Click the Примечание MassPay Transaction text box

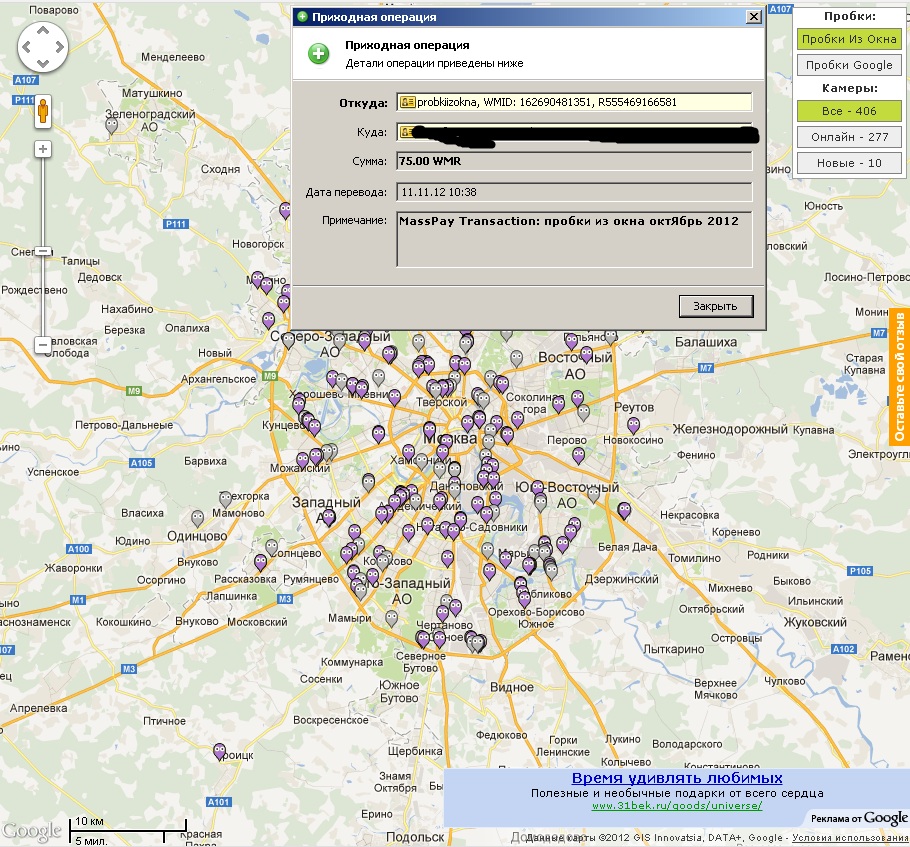(575, 239)
